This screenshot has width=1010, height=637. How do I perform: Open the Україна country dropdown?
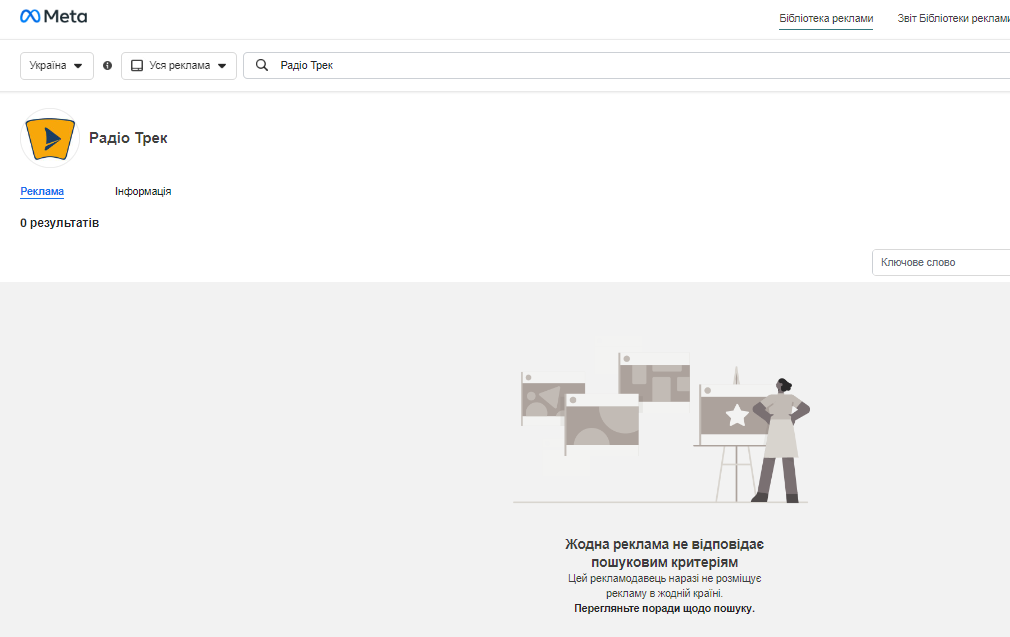pyautogui.click(x=57, y=66)
